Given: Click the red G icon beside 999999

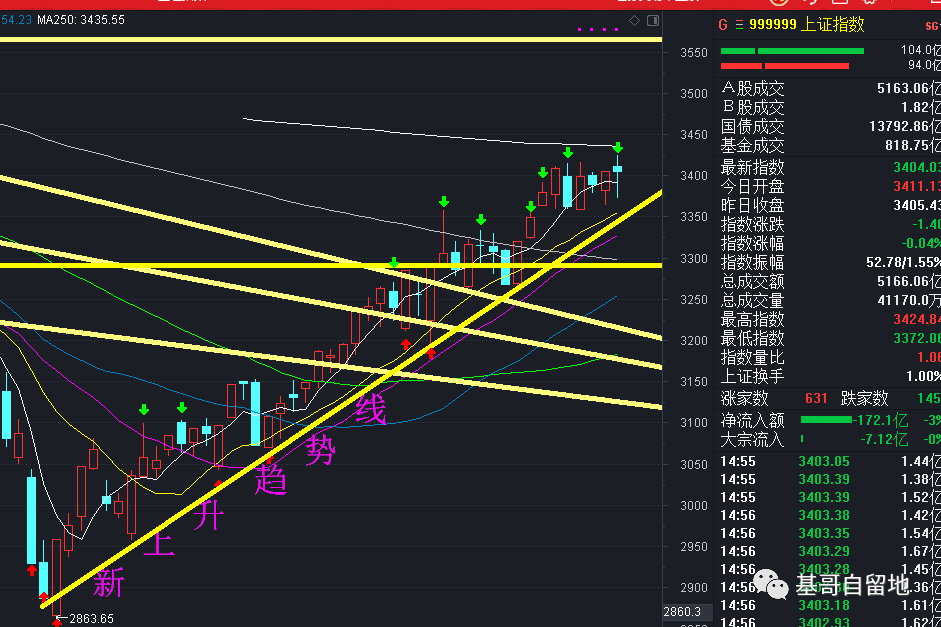Looking at the screenshot, I should pyautogui.click(x=723, y=25).
